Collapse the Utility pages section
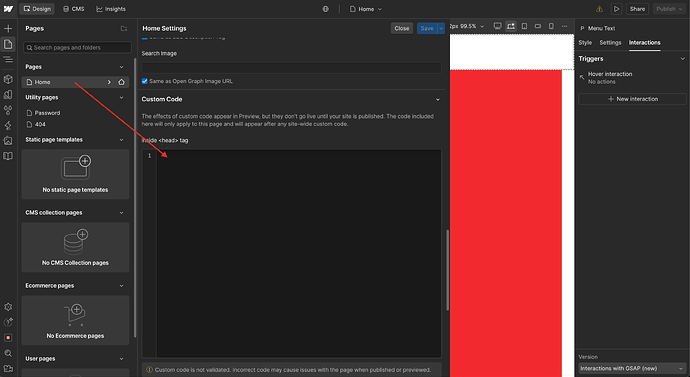The image size is (690, 377). tap(121, 98)
